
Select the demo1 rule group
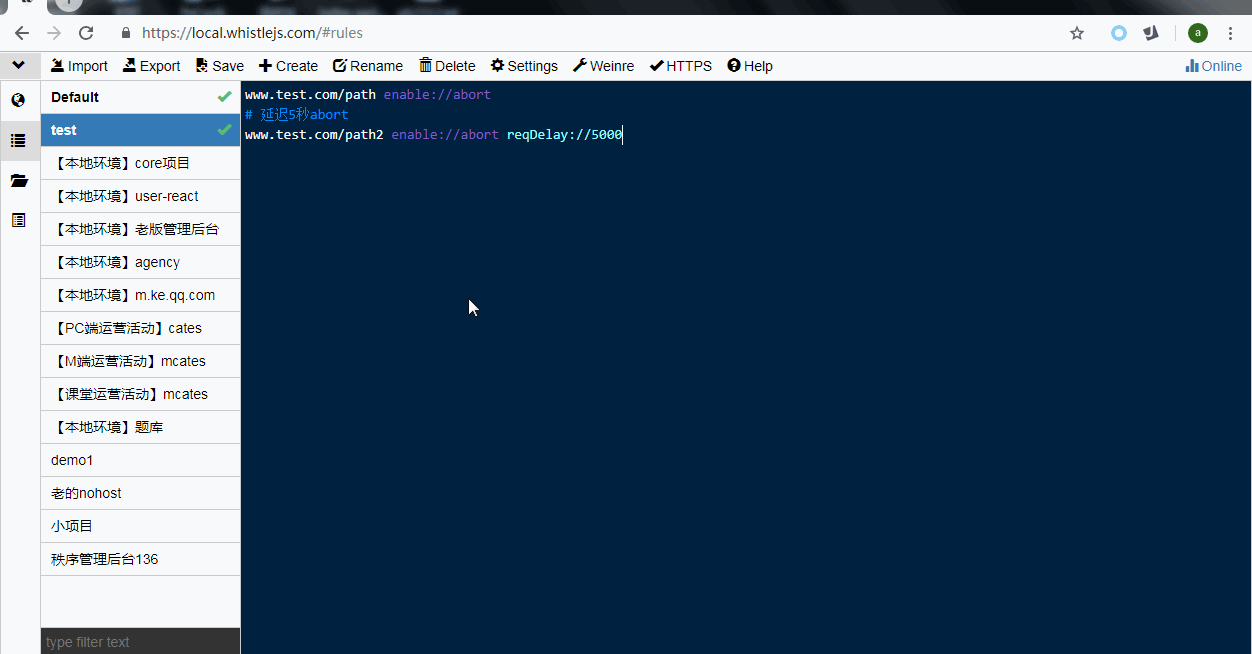pos(141,460)
